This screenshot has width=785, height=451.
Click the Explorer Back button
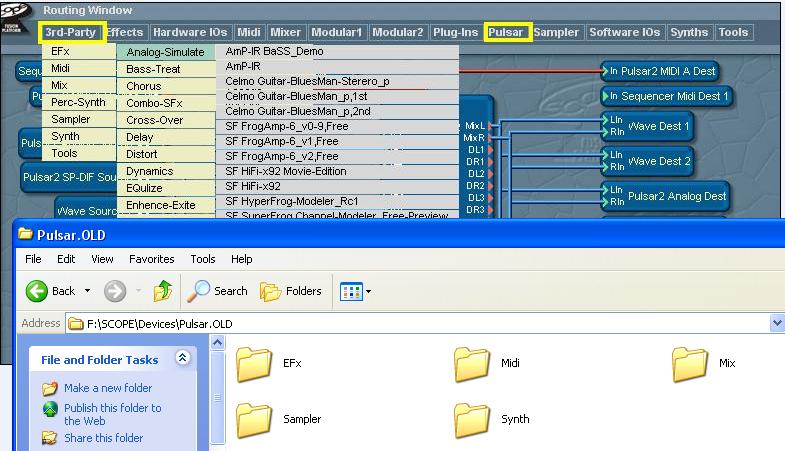click(x=50, y=291)
